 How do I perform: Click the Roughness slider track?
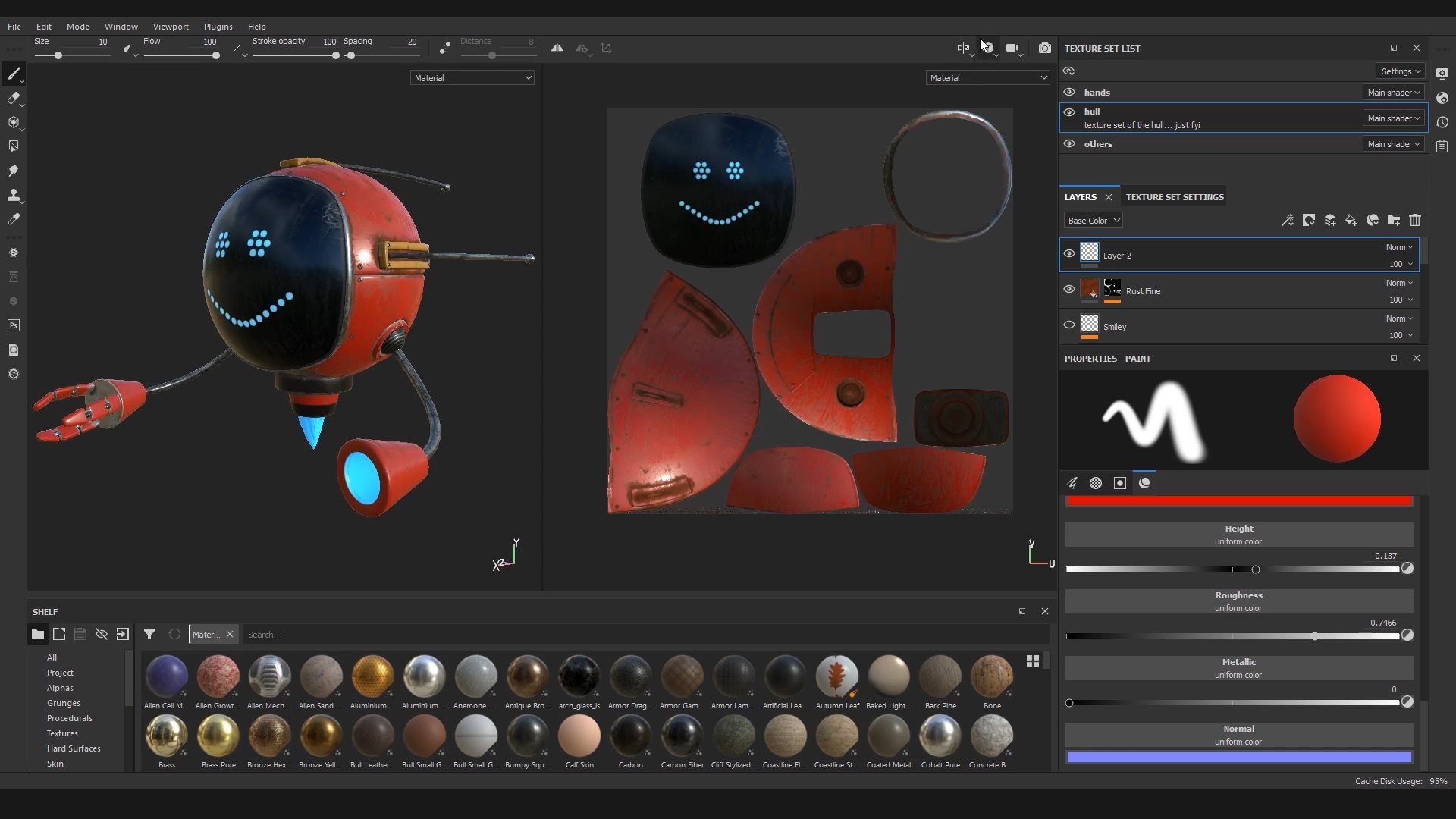(x=1232, y=636)
